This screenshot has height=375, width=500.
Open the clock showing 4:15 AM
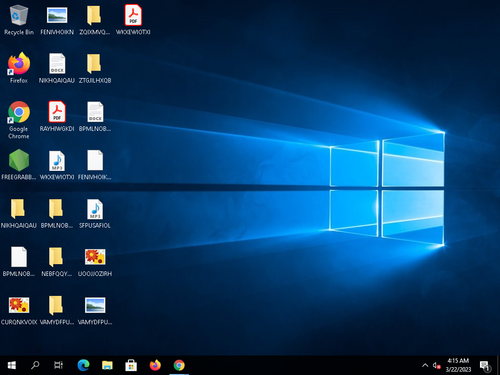pos(458,365)
